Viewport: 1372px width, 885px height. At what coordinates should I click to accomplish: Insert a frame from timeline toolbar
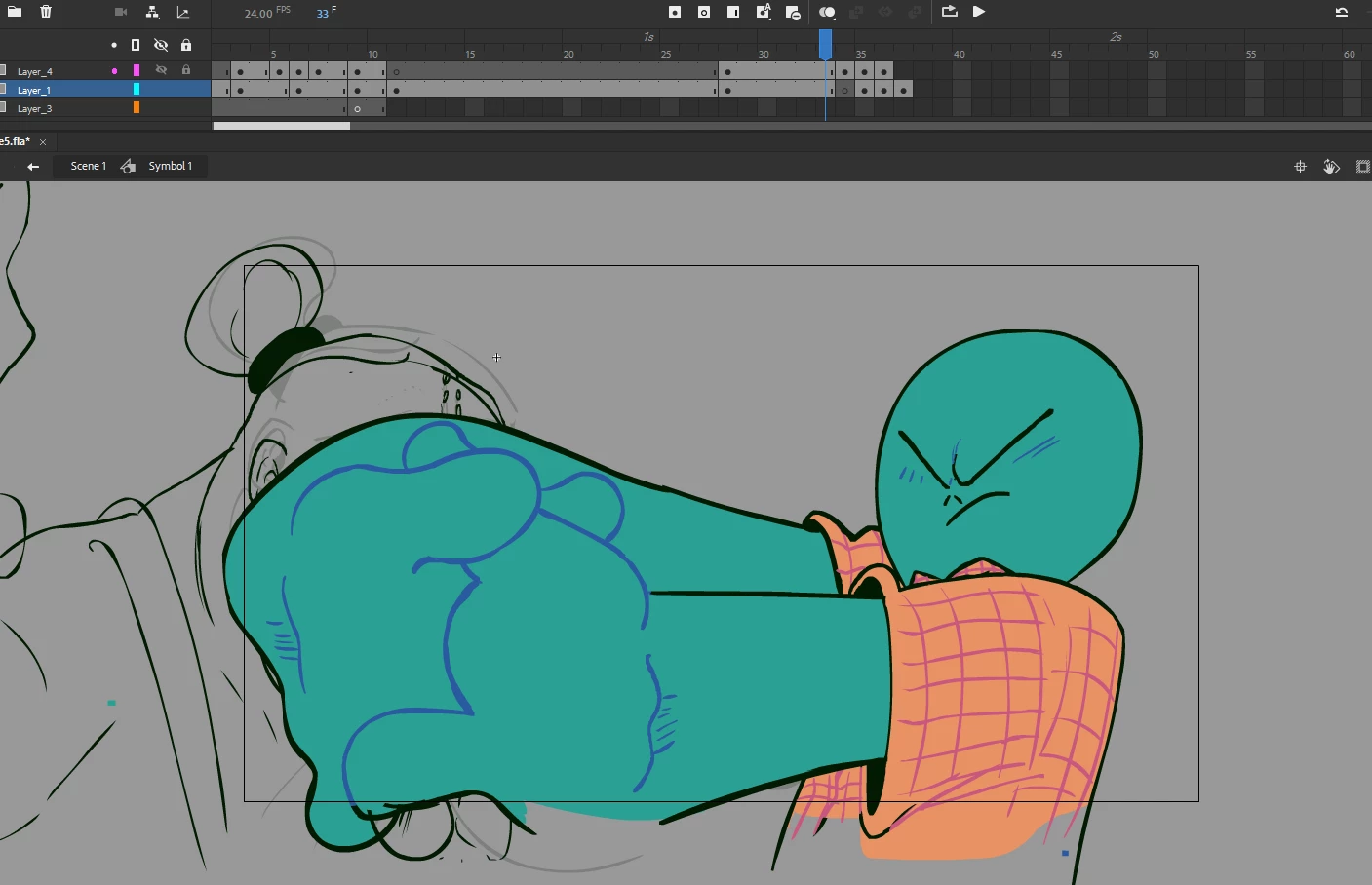(733, 12)
